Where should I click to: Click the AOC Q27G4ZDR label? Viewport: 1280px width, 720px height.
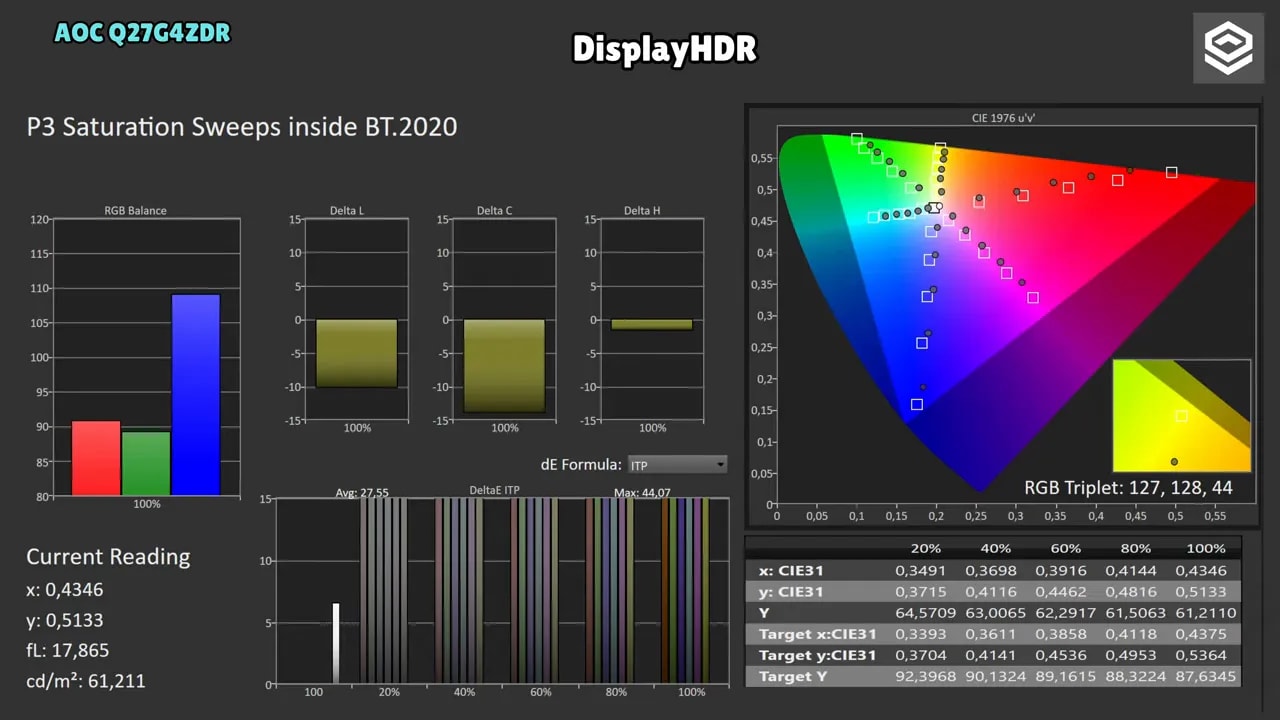click(x=142, y=33)
